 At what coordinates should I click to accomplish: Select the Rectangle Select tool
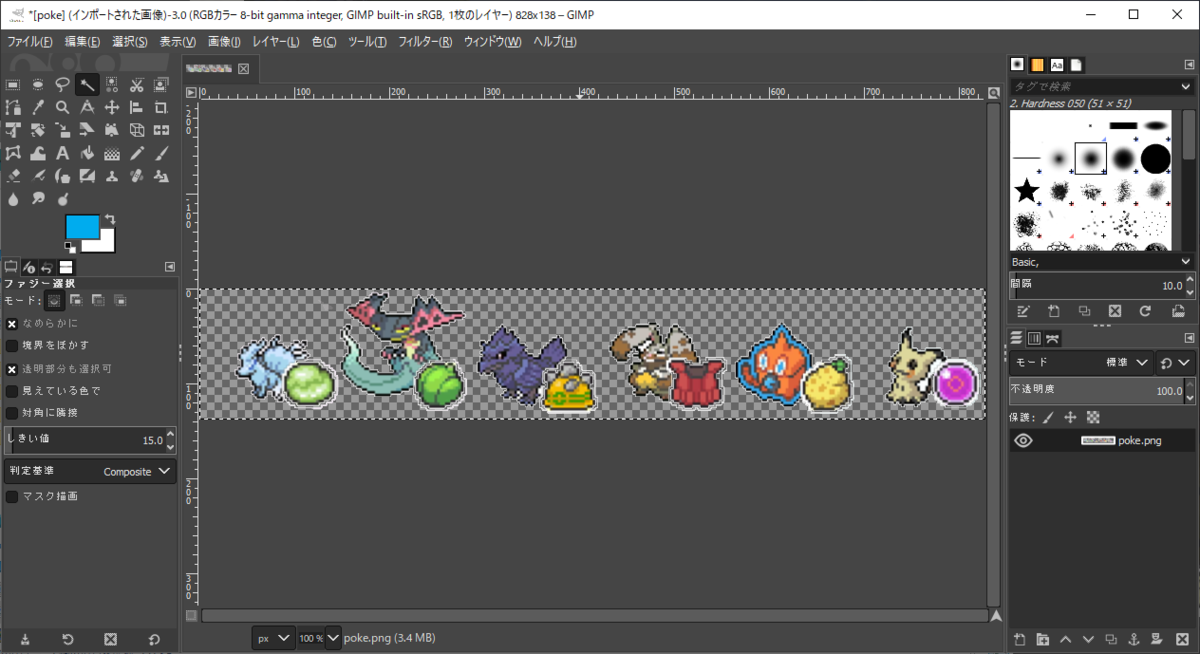point(13,85)
